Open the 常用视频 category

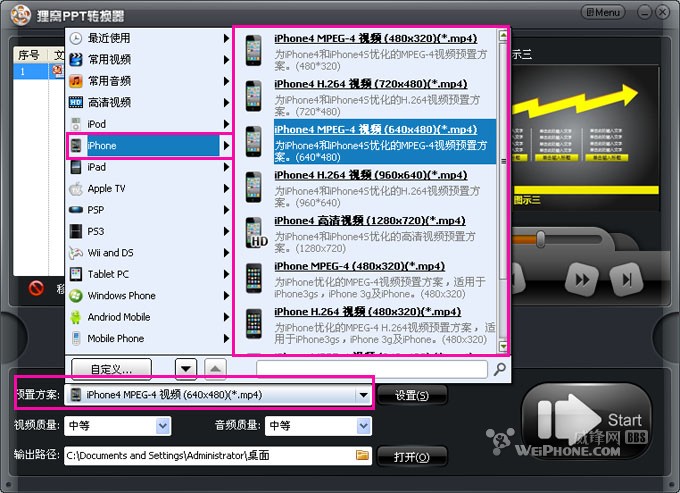pos(149,59)
